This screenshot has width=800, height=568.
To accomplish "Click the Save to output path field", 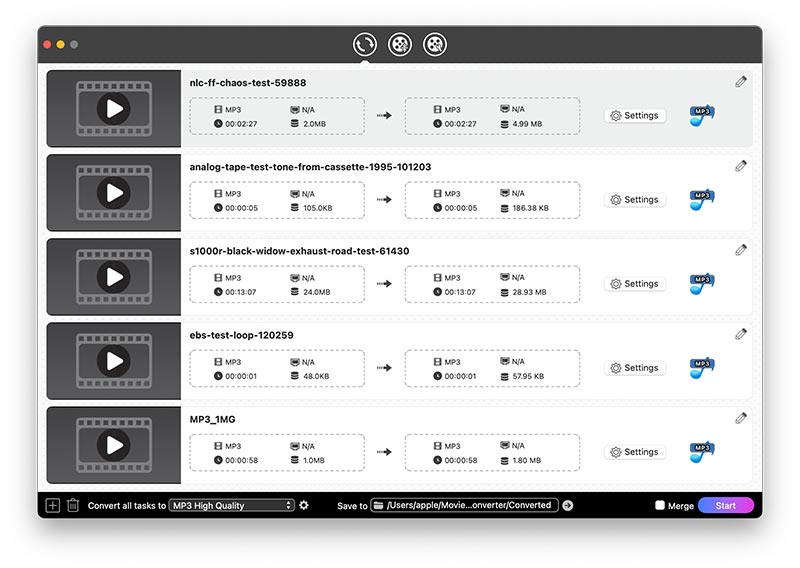I will pyautogui.click(x=464, y=505).
